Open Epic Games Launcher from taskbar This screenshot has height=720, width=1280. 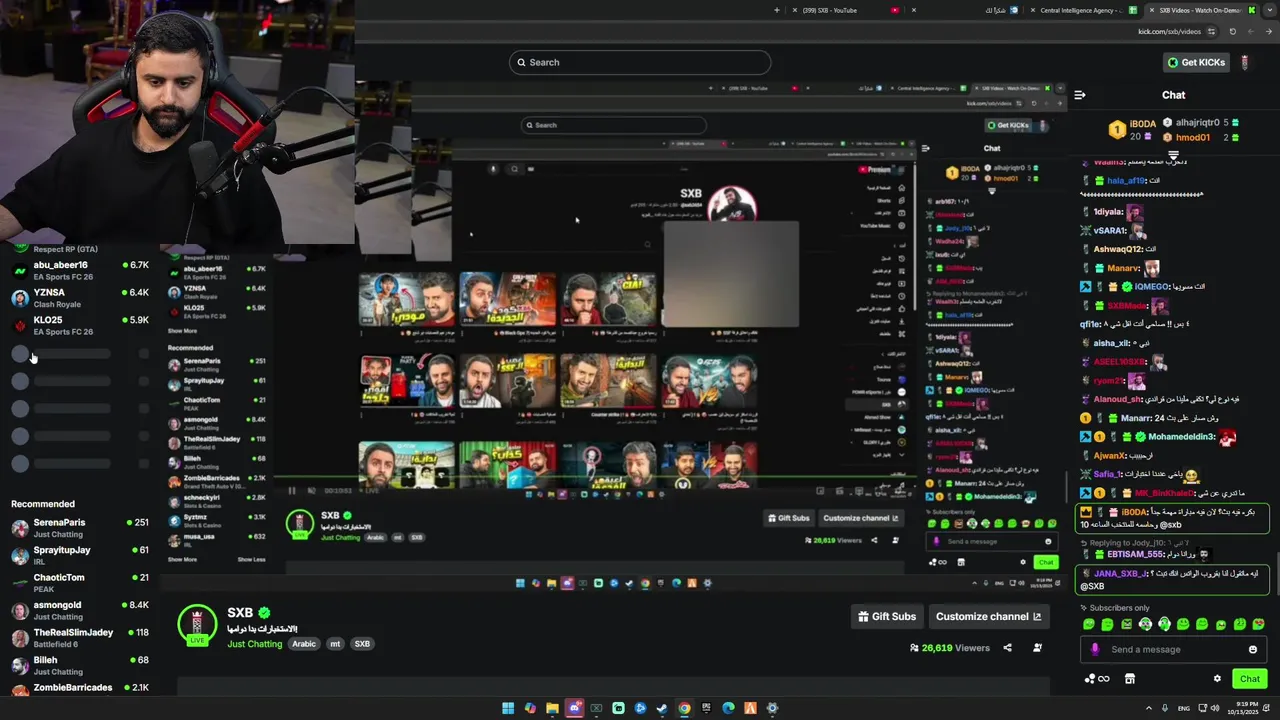click(706, 708)
